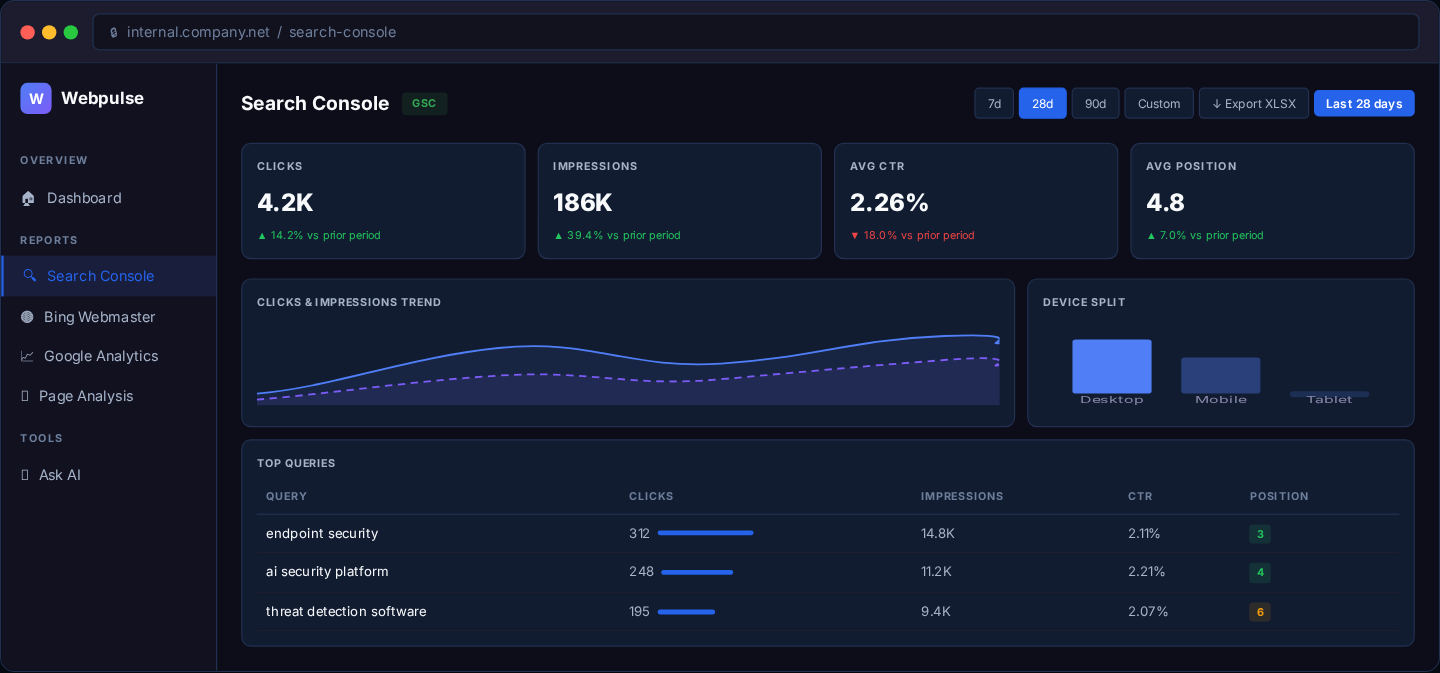Select the 28d range
The height and width of the screenshot is (673, 1440).
(x=1042, y=103)
